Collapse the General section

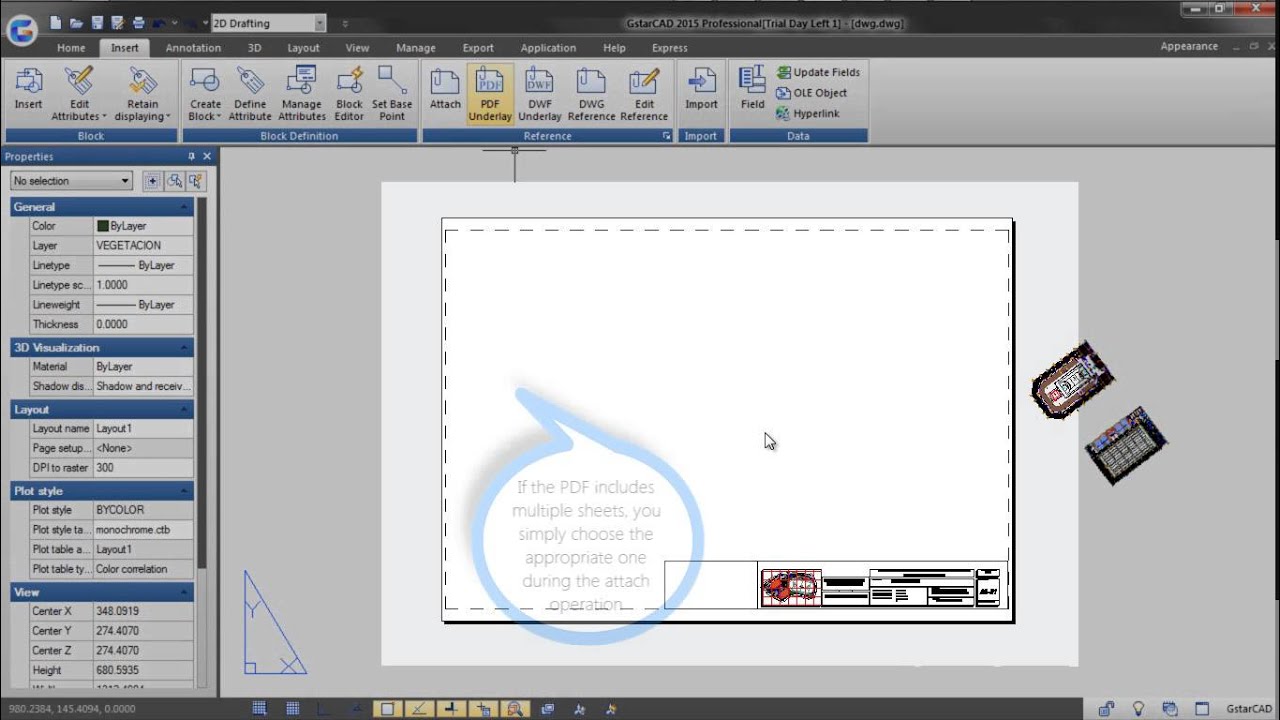(x=185, y=207)
